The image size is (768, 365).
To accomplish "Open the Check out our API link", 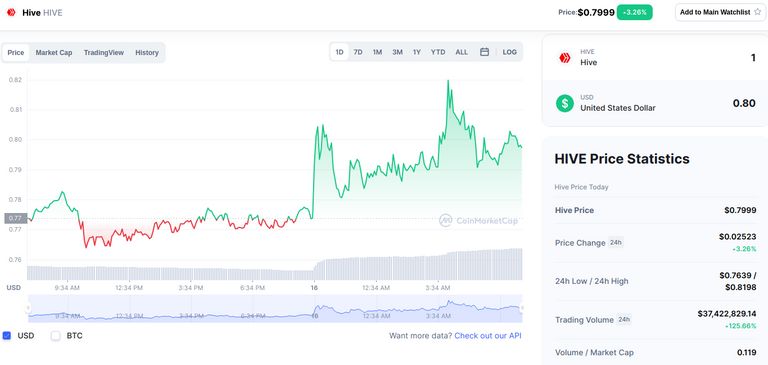I will click(x=488, y=336).
